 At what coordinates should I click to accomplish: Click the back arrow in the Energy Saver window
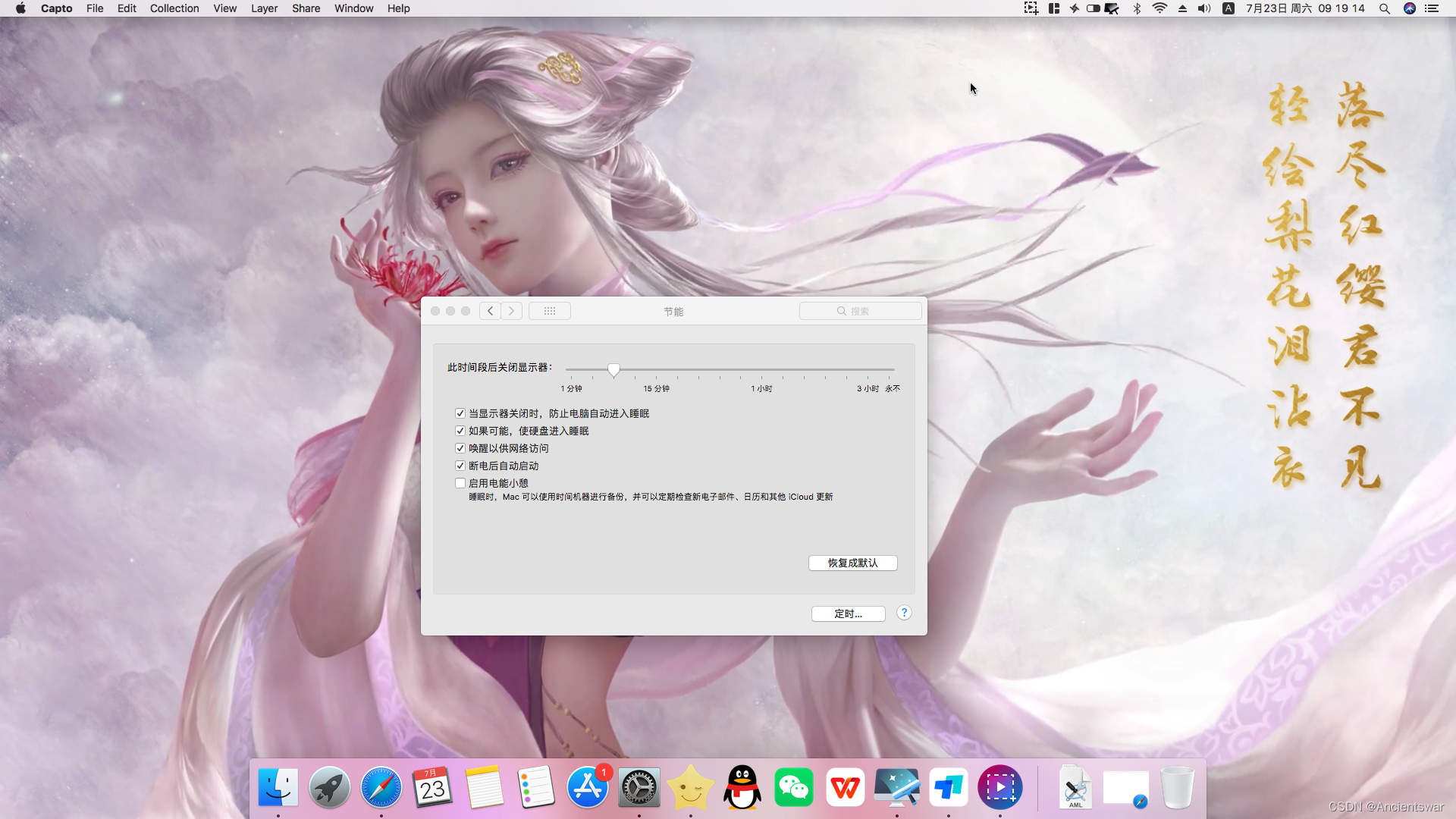pos(490,311)
